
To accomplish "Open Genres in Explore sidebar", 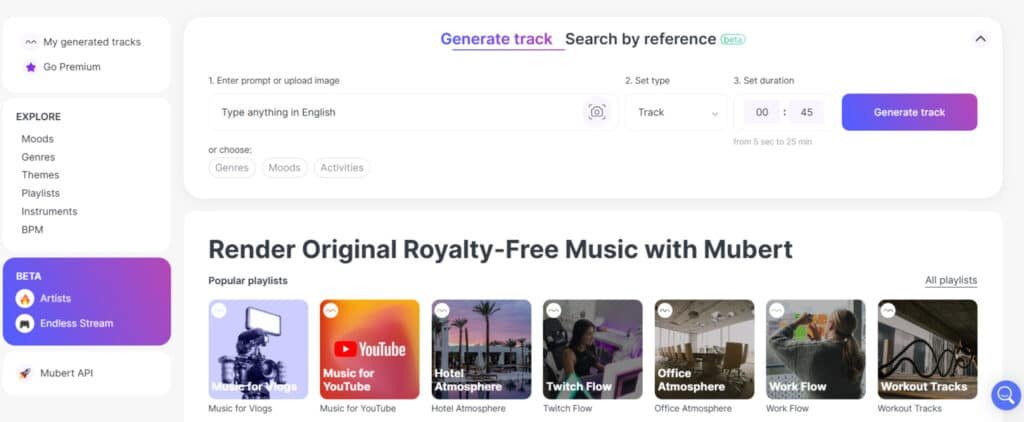I will 38,157.
